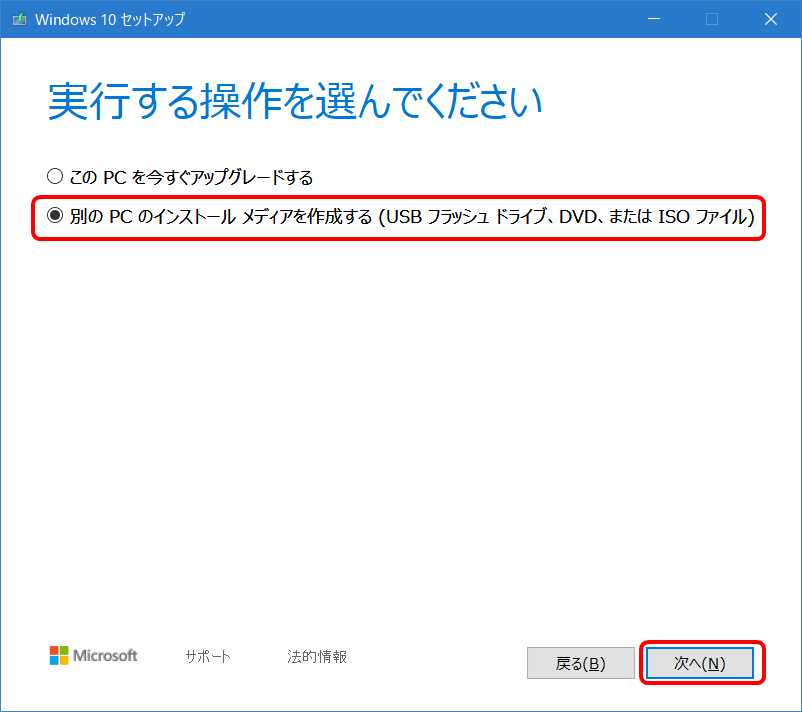Click the 次へ(N) button

(700, 663)
